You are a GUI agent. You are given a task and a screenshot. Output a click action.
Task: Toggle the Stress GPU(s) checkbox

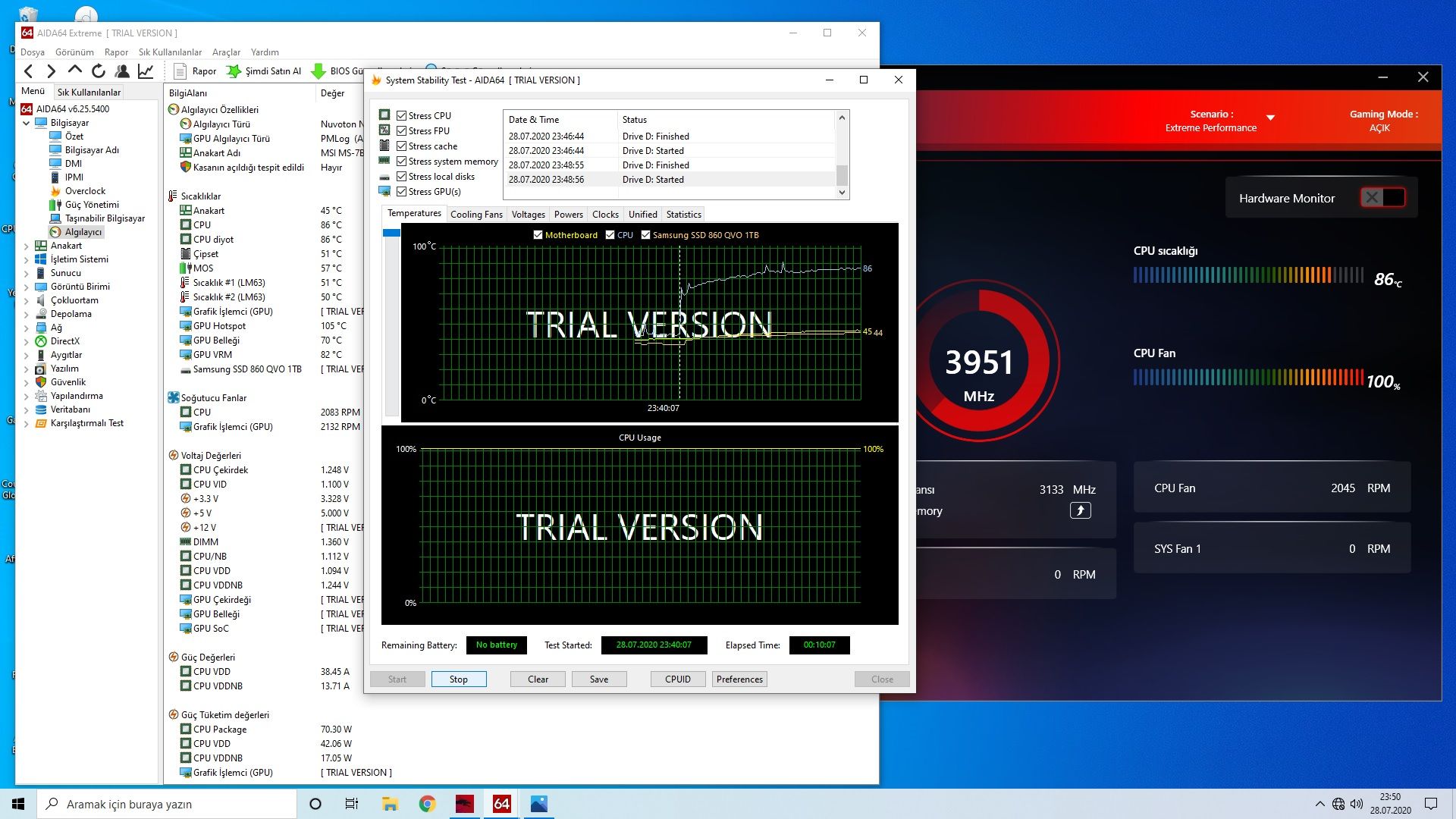(x=402, y=192)
